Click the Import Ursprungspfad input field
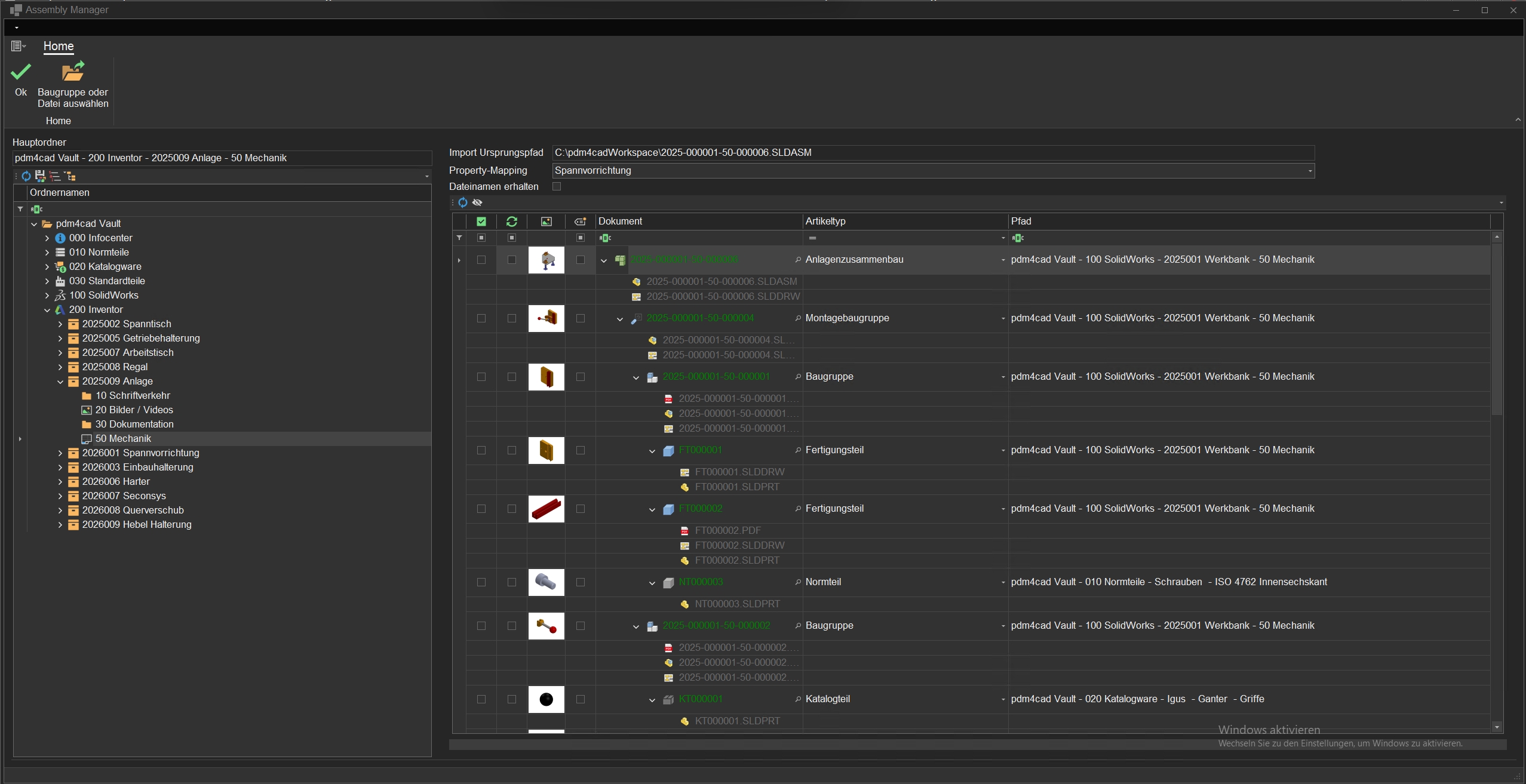 pyautogui.click(x=933, y=153)
